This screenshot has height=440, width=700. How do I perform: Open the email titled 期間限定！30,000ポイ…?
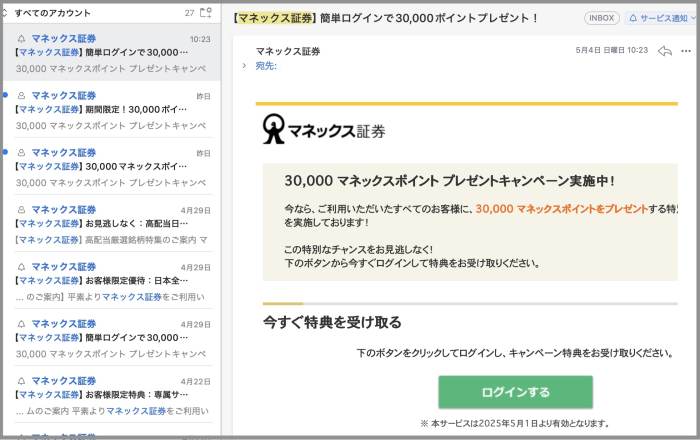pos(112,110)
